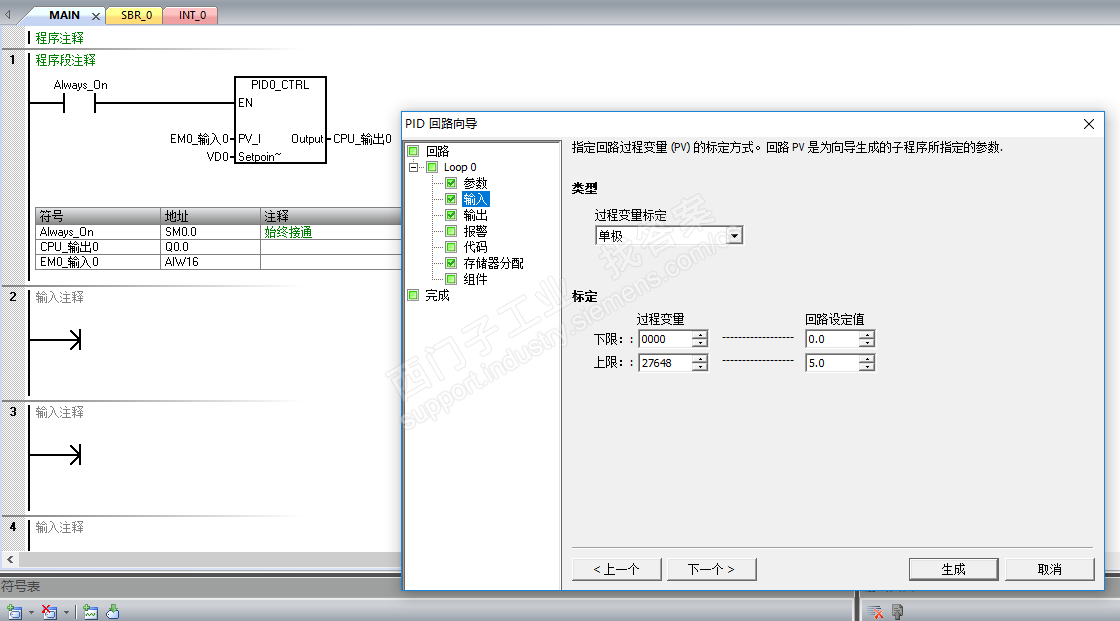Decrease 下限 process variable with down spinner

pyautogui.click(x=700, y=343)
